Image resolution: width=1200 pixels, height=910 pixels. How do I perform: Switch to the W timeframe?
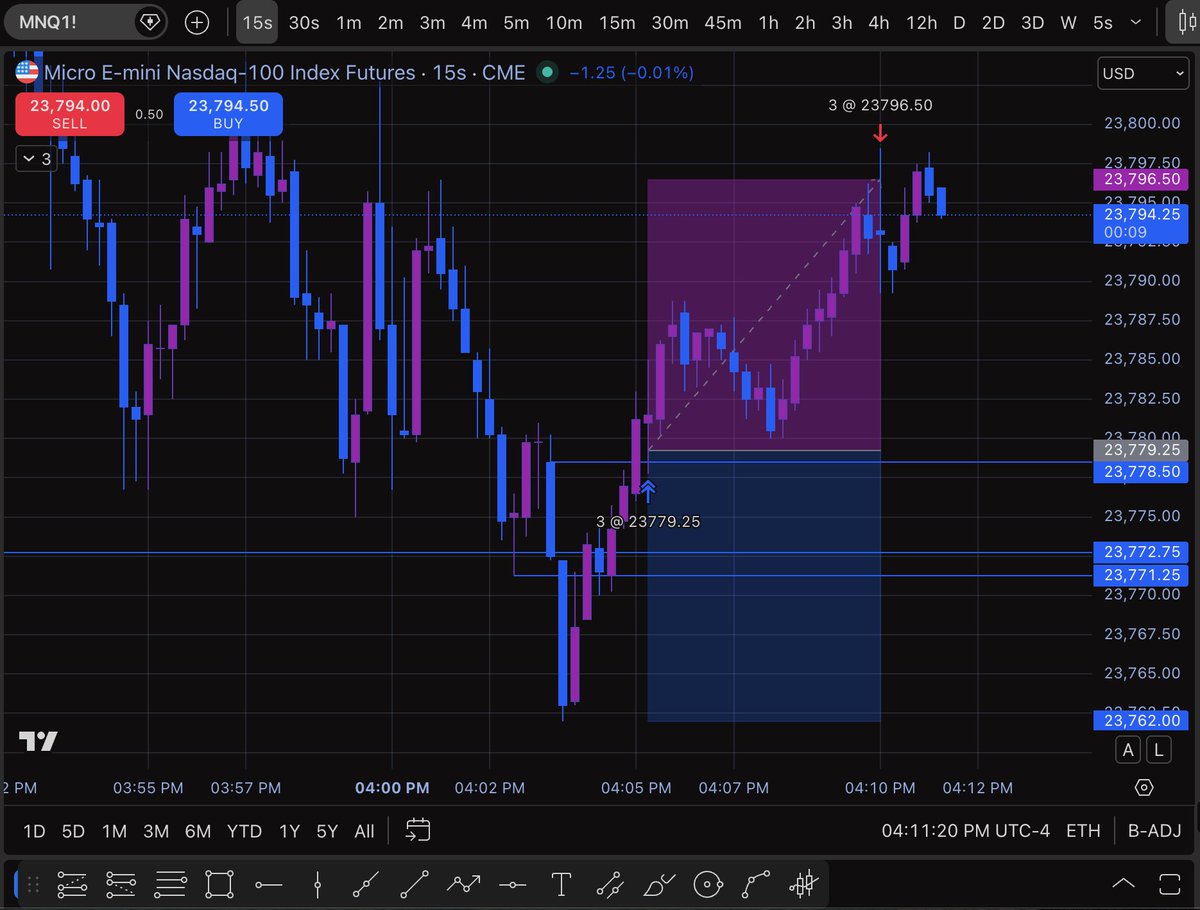click(x=1068, y=22)
